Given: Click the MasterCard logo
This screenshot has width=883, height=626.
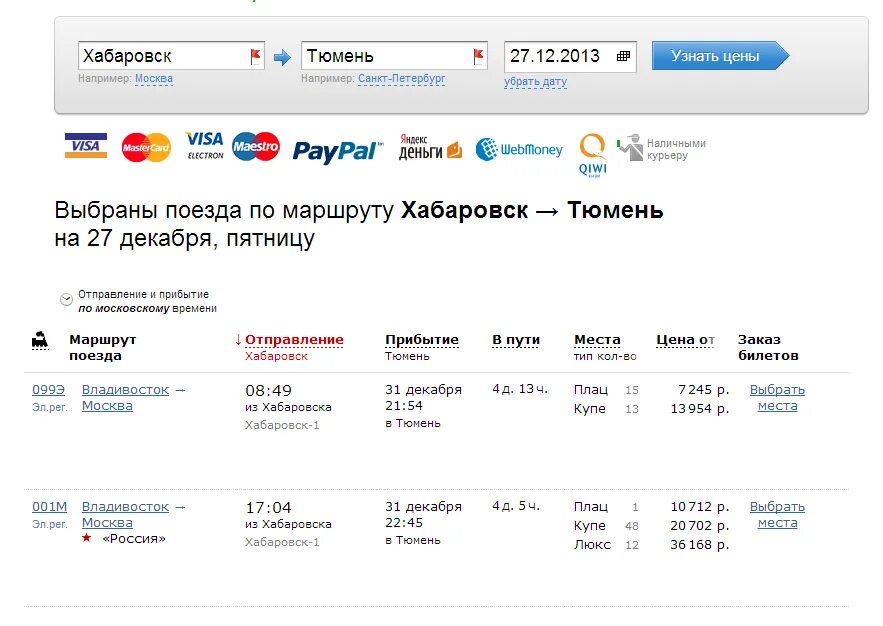Looking at the screenshot, I should (146, 147).
